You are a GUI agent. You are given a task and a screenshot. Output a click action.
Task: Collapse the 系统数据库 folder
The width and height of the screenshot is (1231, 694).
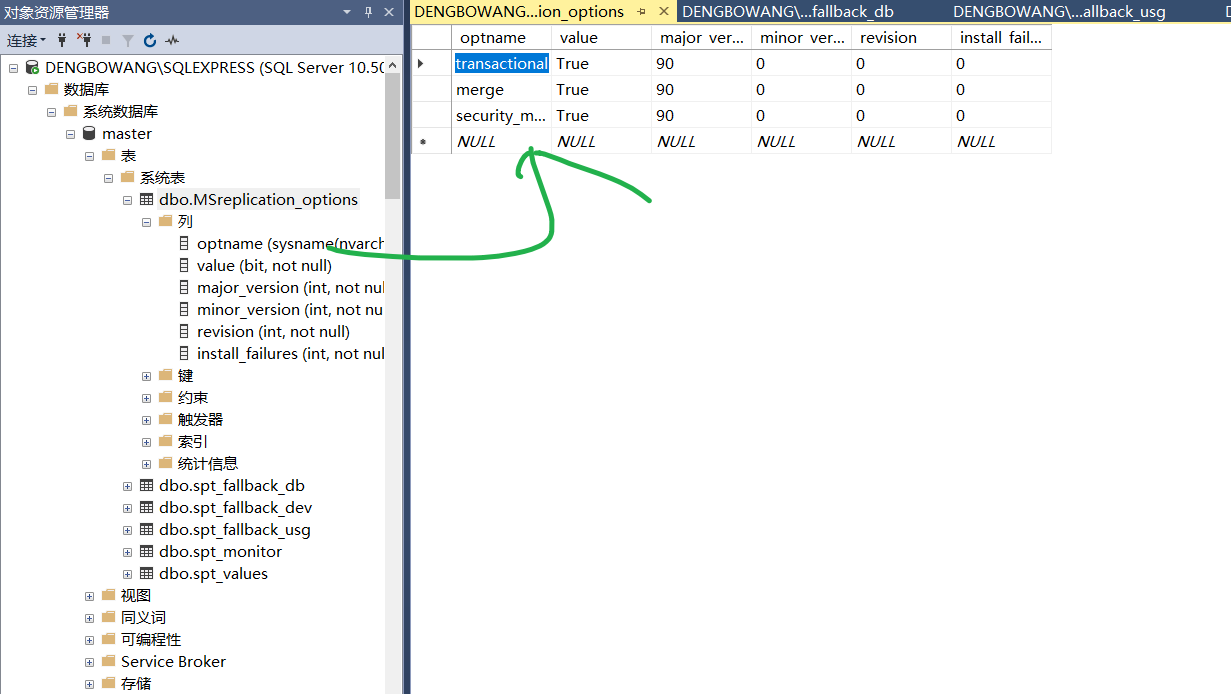(x=51, y=111)
